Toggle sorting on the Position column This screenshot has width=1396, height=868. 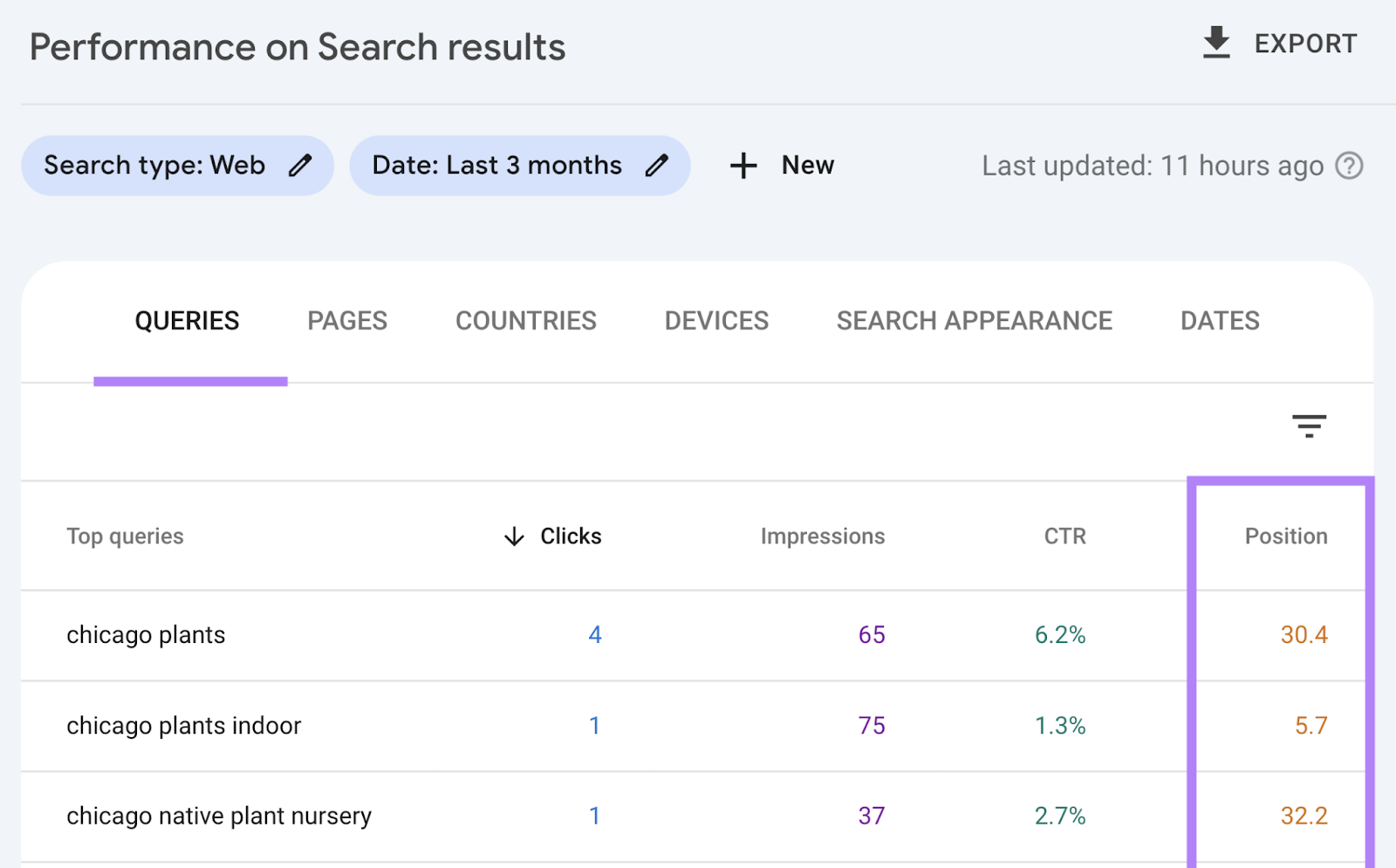pos(1285,537)
